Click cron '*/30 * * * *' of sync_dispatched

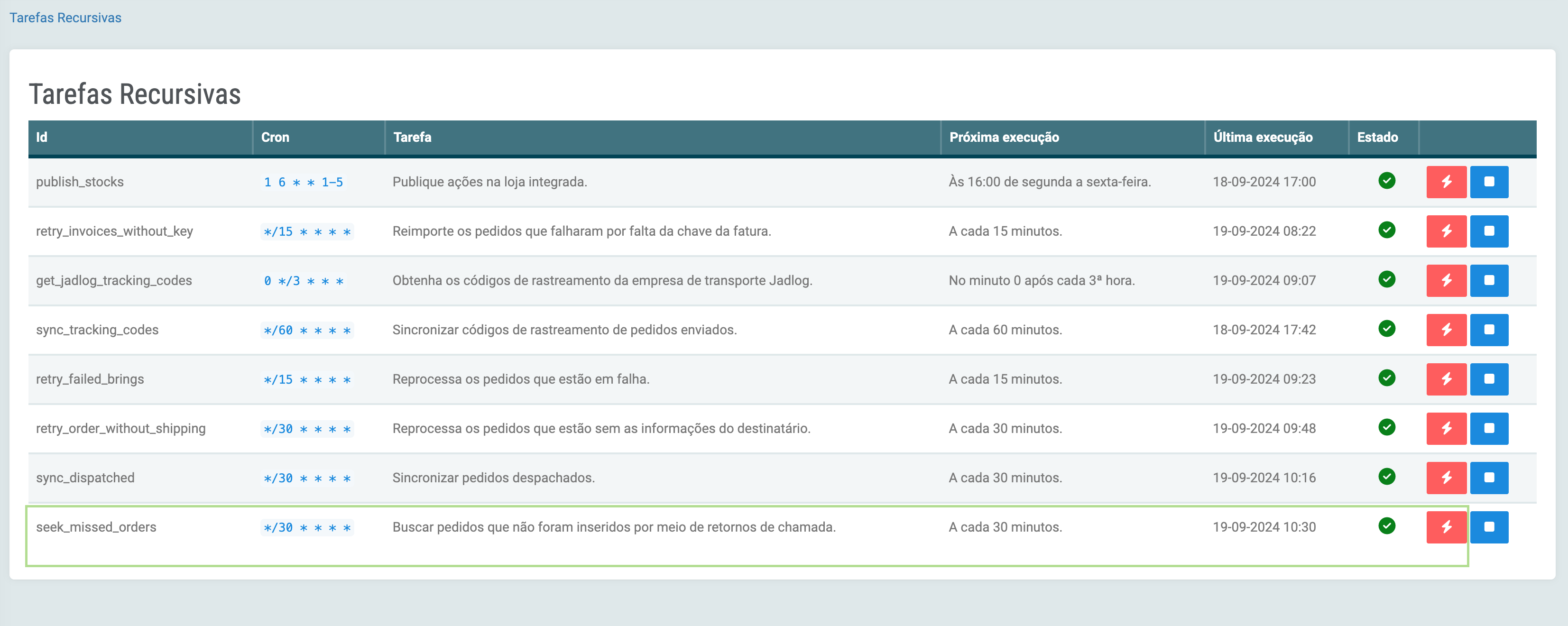307,478
